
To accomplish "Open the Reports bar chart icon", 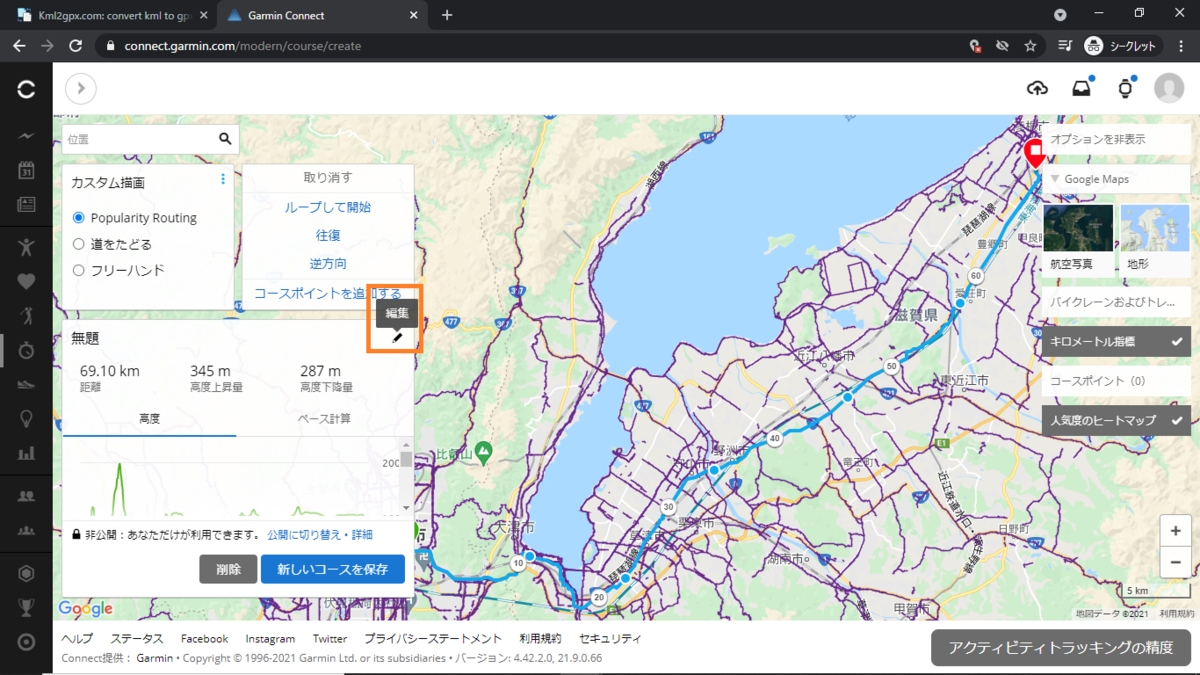I will [x=26, y=453].
